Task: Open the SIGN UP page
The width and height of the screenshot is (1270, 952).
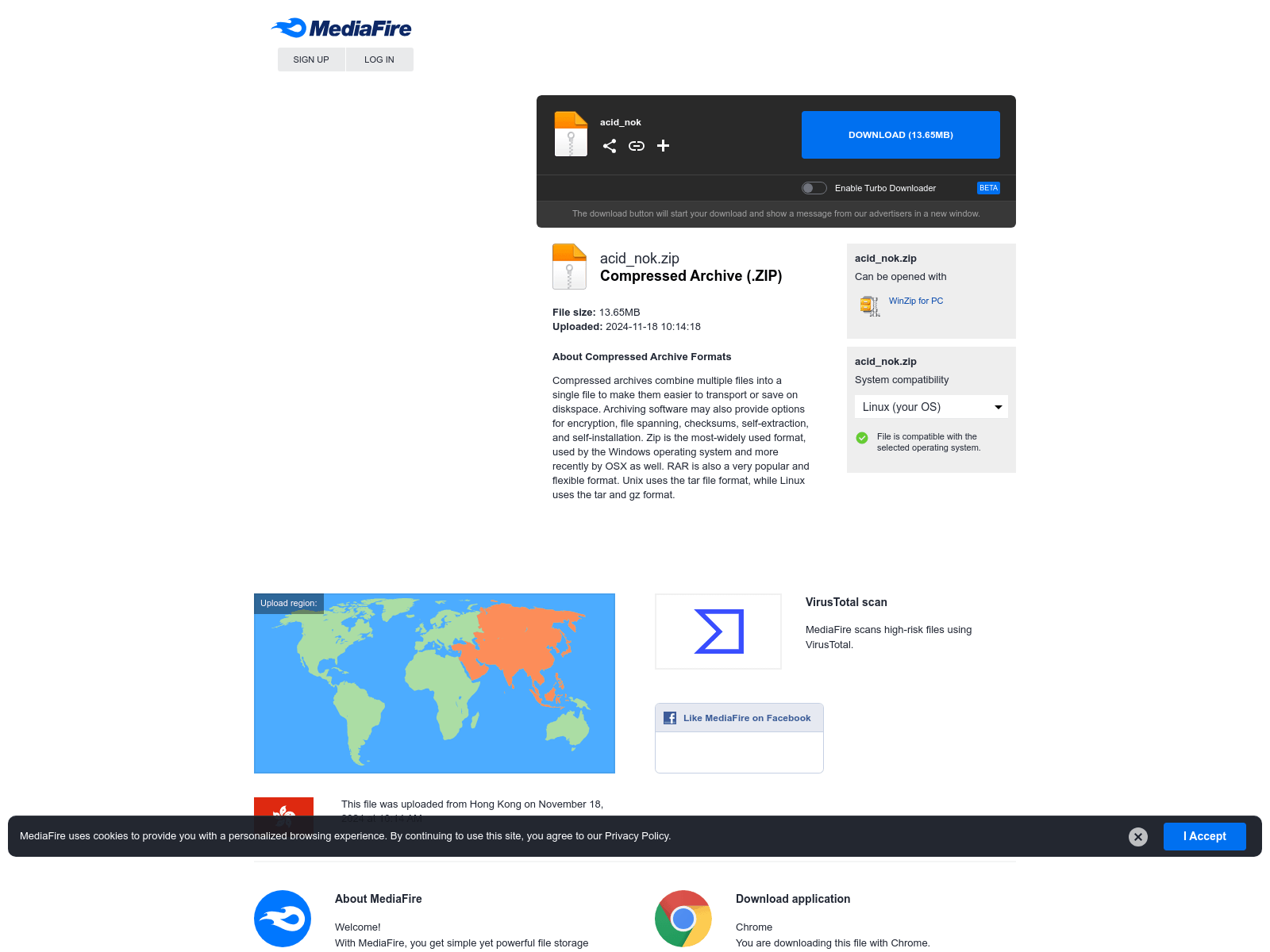Action: pyautogui.click(x=311, y=59)
